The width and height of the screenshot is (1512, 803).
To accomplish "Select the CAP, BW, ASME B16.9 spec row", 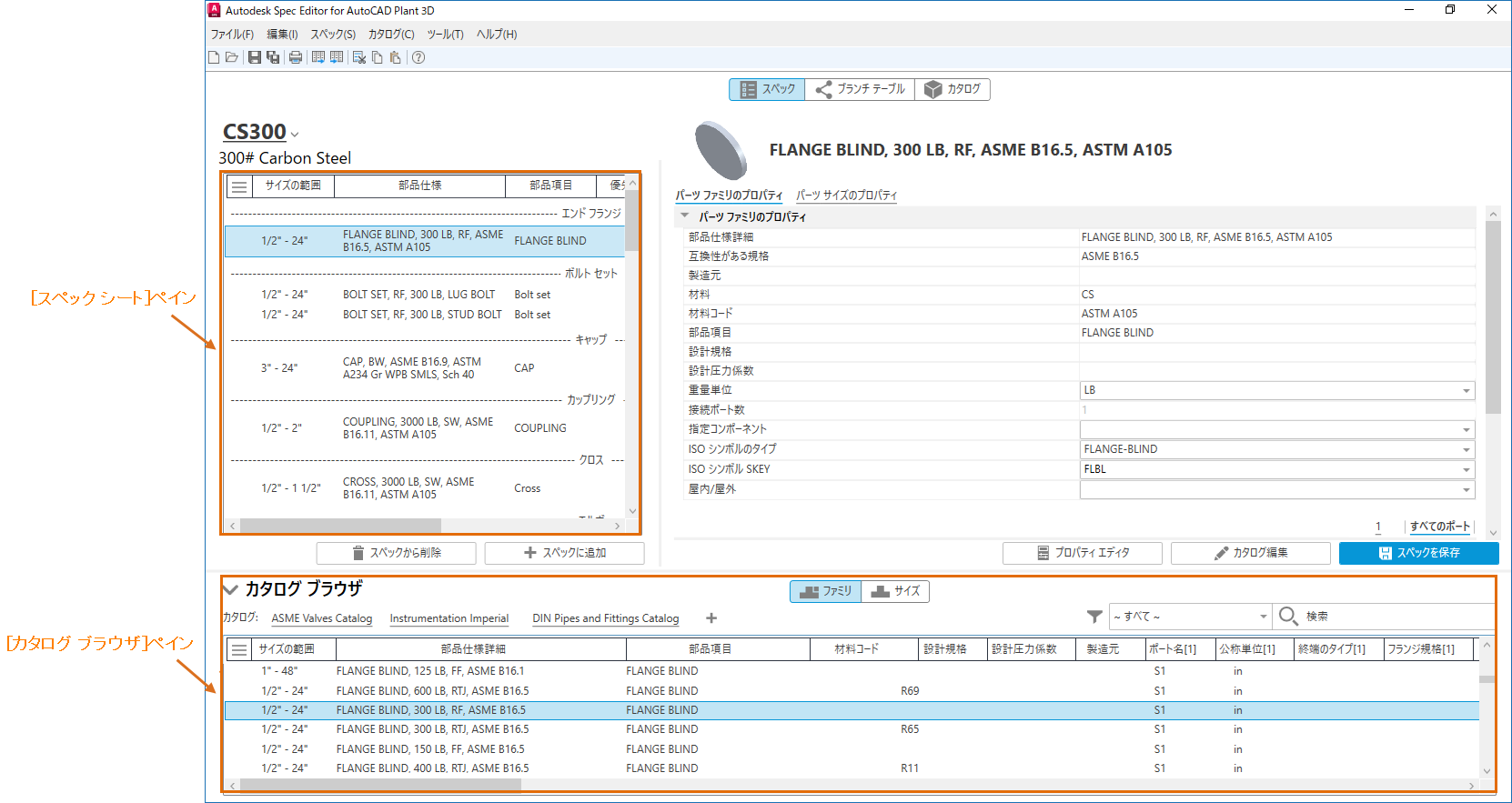I will tap(425, 368).
